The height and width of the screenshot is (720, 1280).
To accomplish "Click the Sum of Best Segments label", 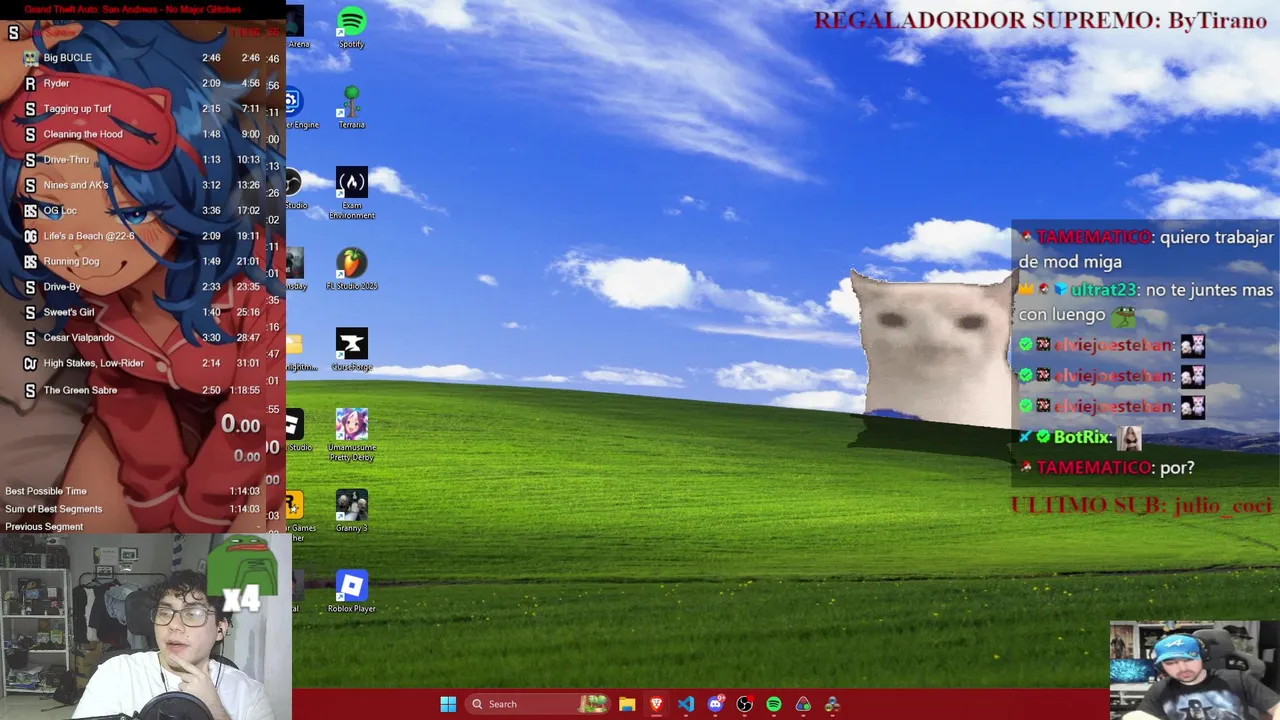I will (53, 509).
